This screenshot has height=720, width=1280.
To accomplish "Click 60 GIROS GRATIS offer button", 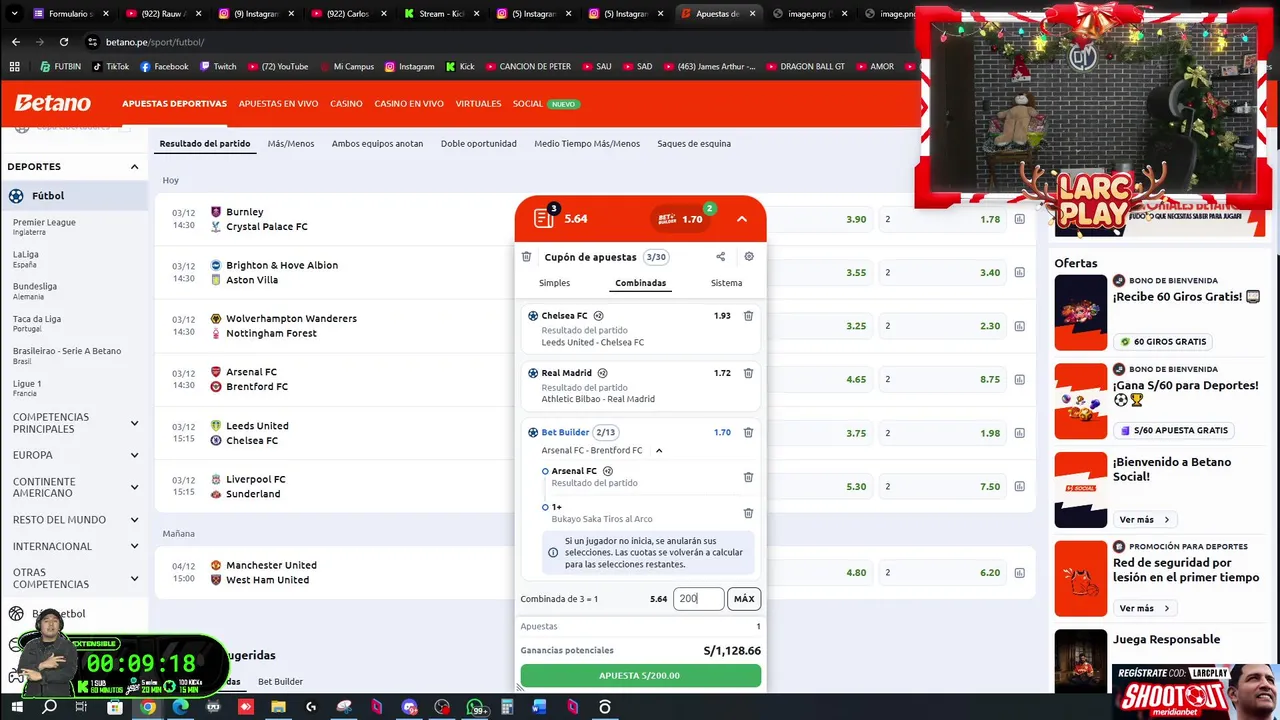I will click(x=1163, y=341).
